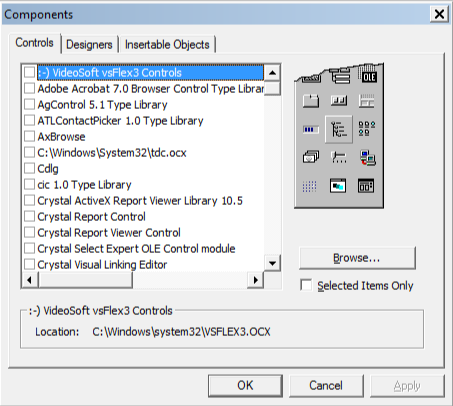Click the list's scroll right arrow
Screen dimensions: 453x406
coord(255,280)
